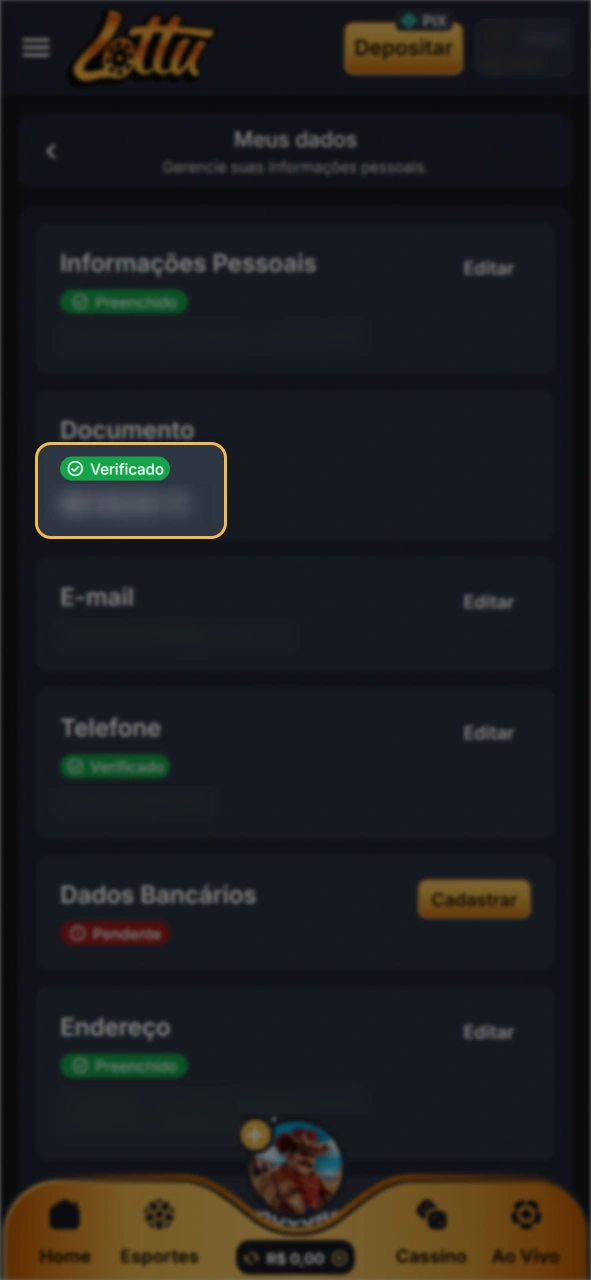
Task: Open the Cassino dice icon
Action: coord(431,1215)
